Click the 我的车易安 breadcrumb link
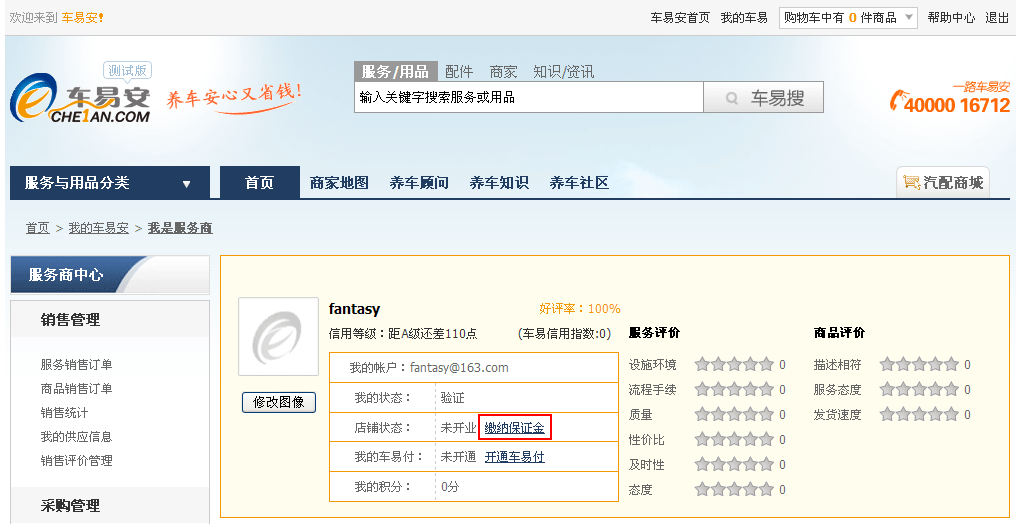The height and width of the screenshot is (527, 1023). click(99, 228)
